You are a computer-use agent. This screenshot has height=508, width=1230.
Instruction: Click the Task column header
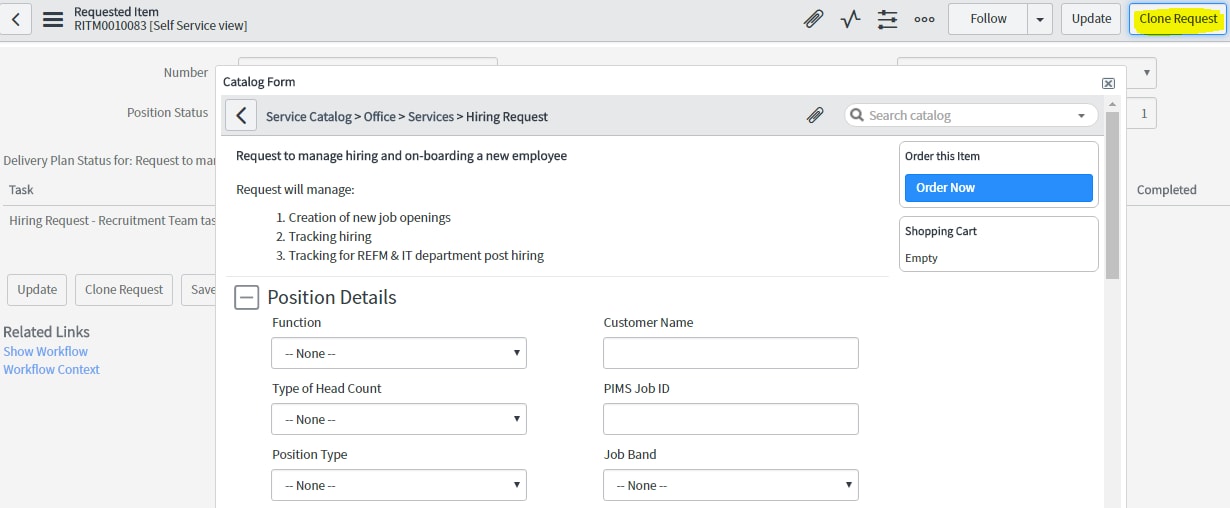[22, 190]
